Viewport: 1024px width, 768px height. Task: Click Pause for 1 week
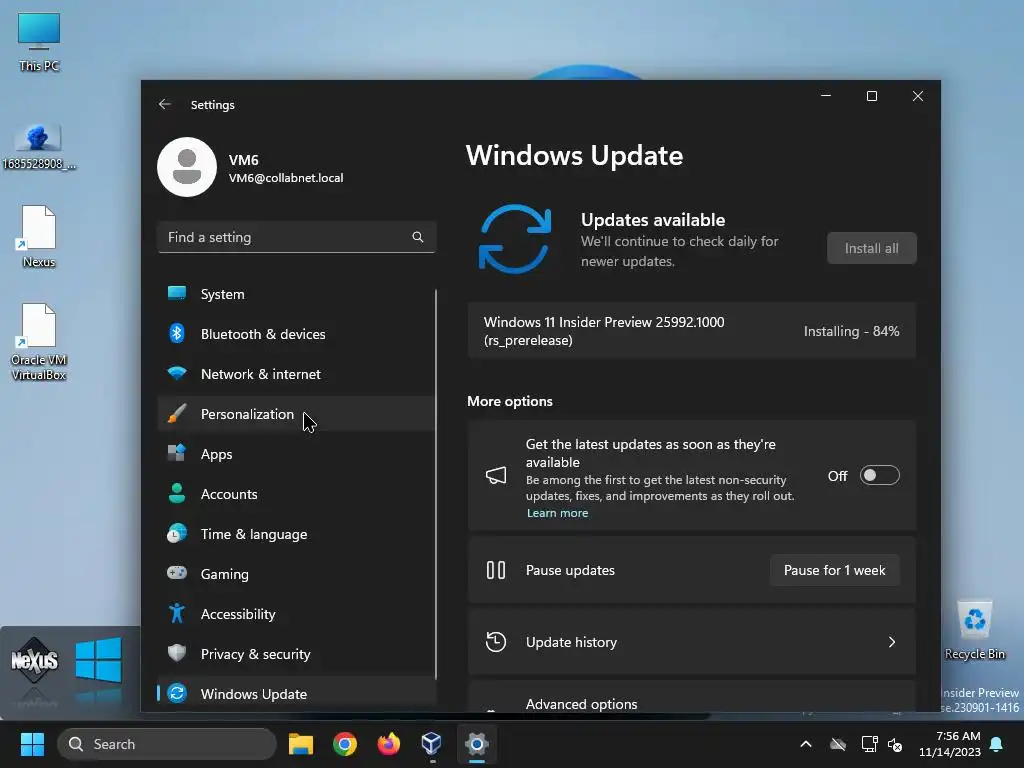click(834, 570)
